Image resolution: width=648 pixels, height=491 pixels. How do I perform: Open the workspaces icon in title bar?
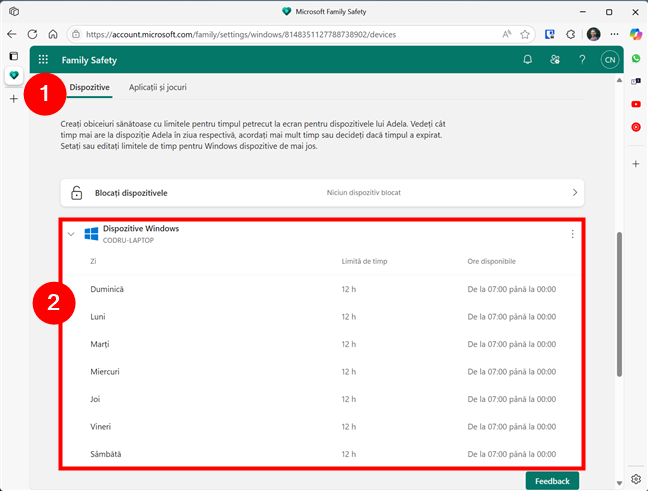pyautogui.click(x=14, y=12)
